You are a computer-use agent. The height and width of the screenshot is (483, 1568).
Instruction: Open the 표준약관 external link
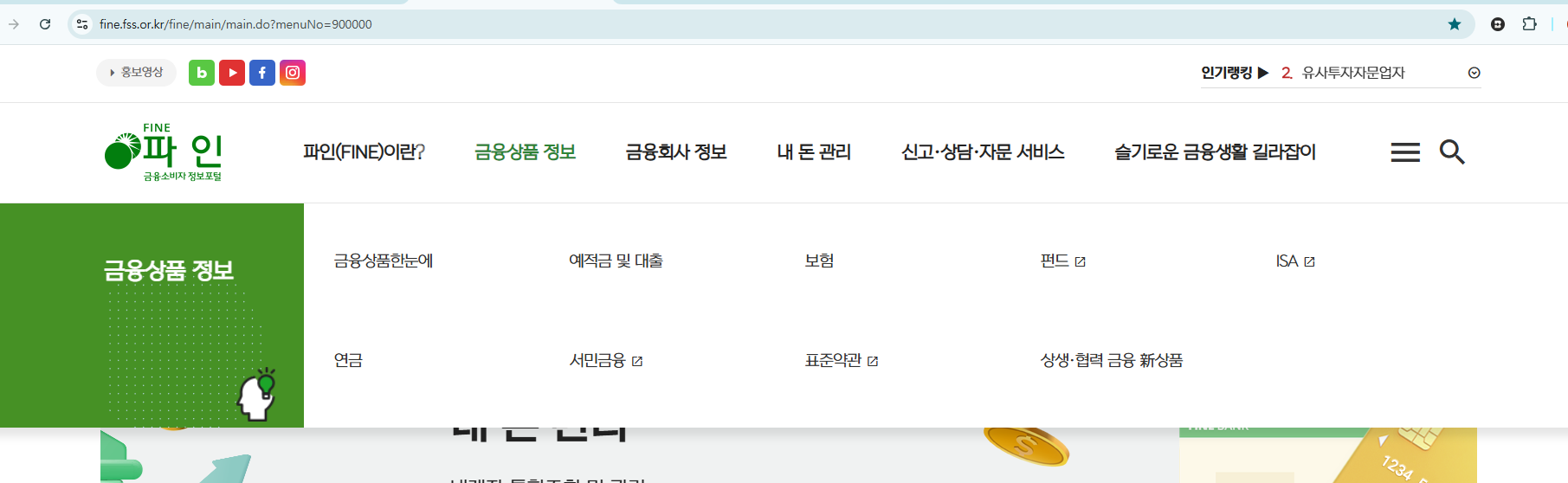842,360
